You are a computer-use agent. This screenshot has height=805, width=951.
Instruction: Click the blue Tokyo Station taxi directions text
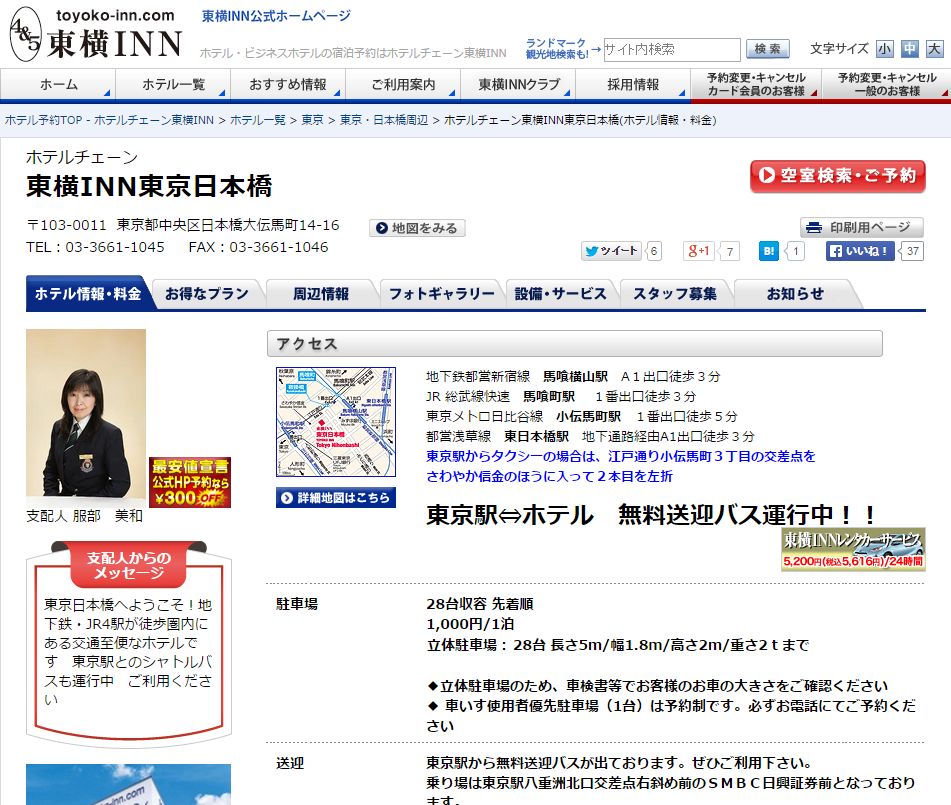pos(620,466)
